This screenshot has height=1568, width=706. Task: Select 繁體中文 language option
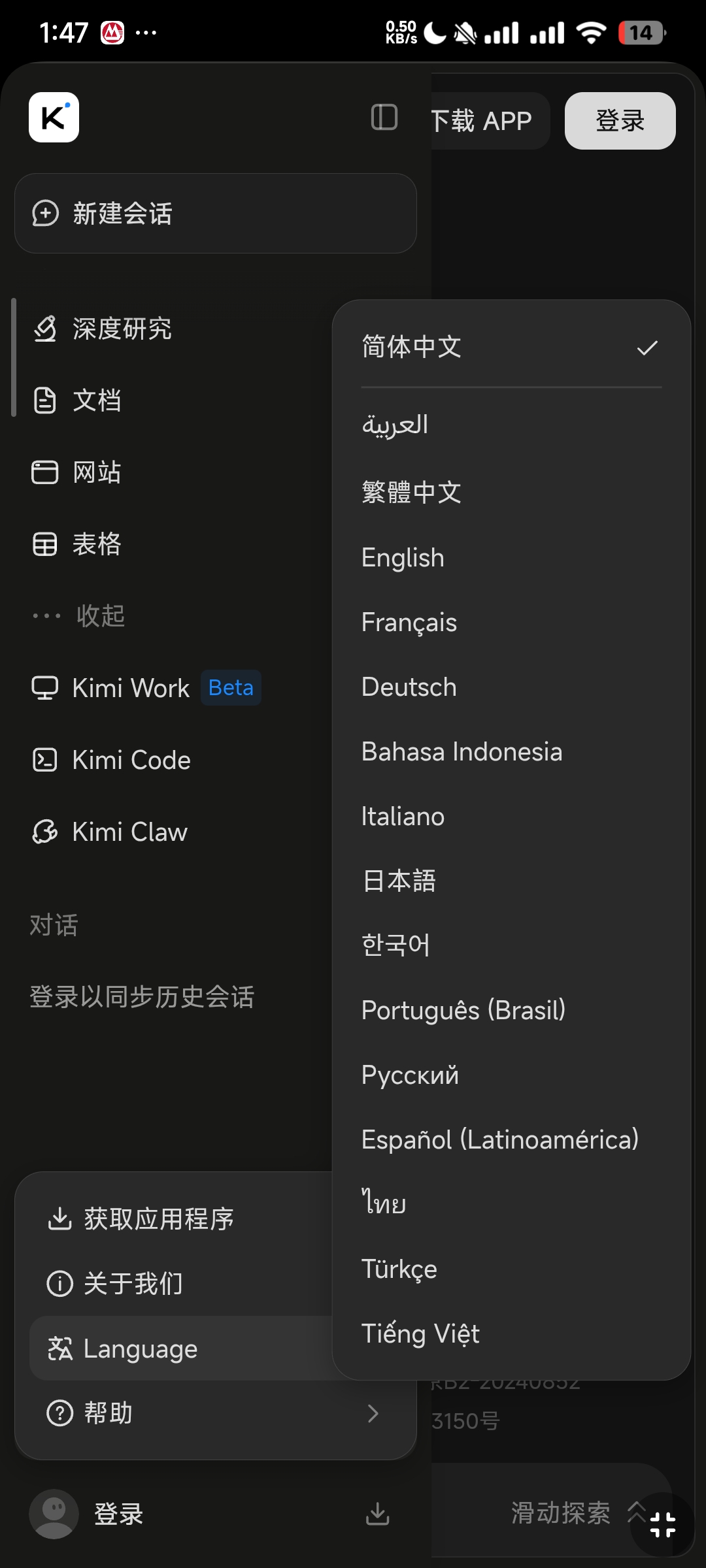tap(511, 492)
